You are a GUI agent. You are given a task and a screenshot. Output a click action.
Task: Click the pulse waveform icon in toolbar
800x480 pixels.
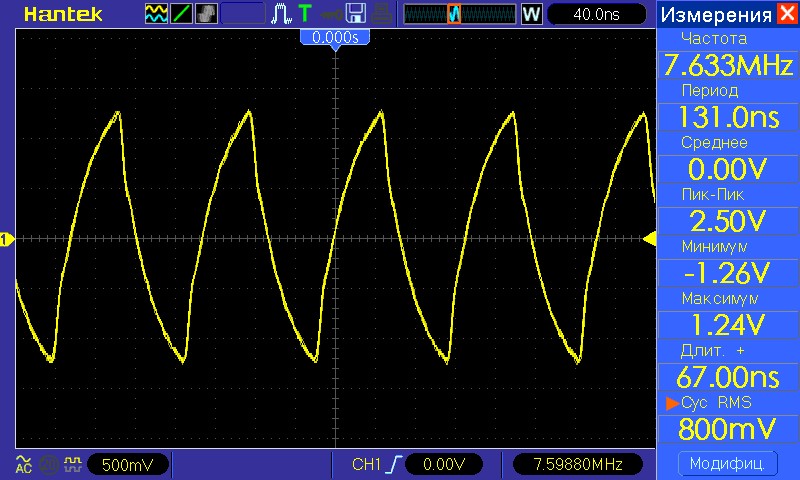(x=281, y=14)
